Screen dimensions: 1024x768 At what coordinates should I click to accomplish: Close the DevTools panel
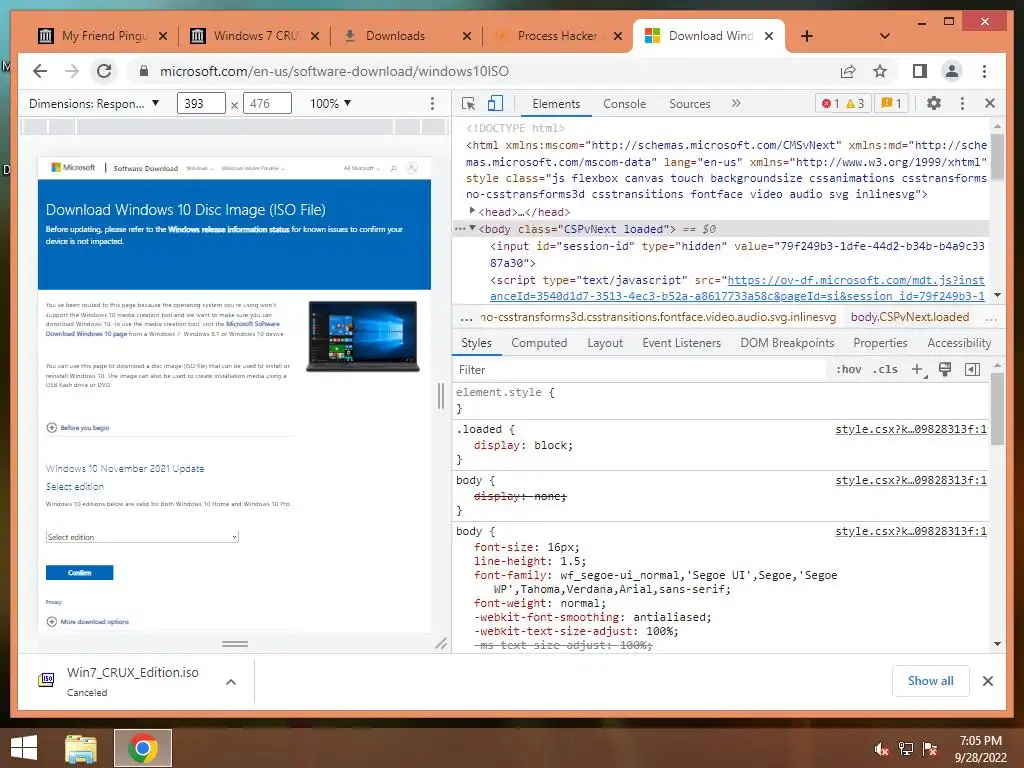(x=990, y=103)
